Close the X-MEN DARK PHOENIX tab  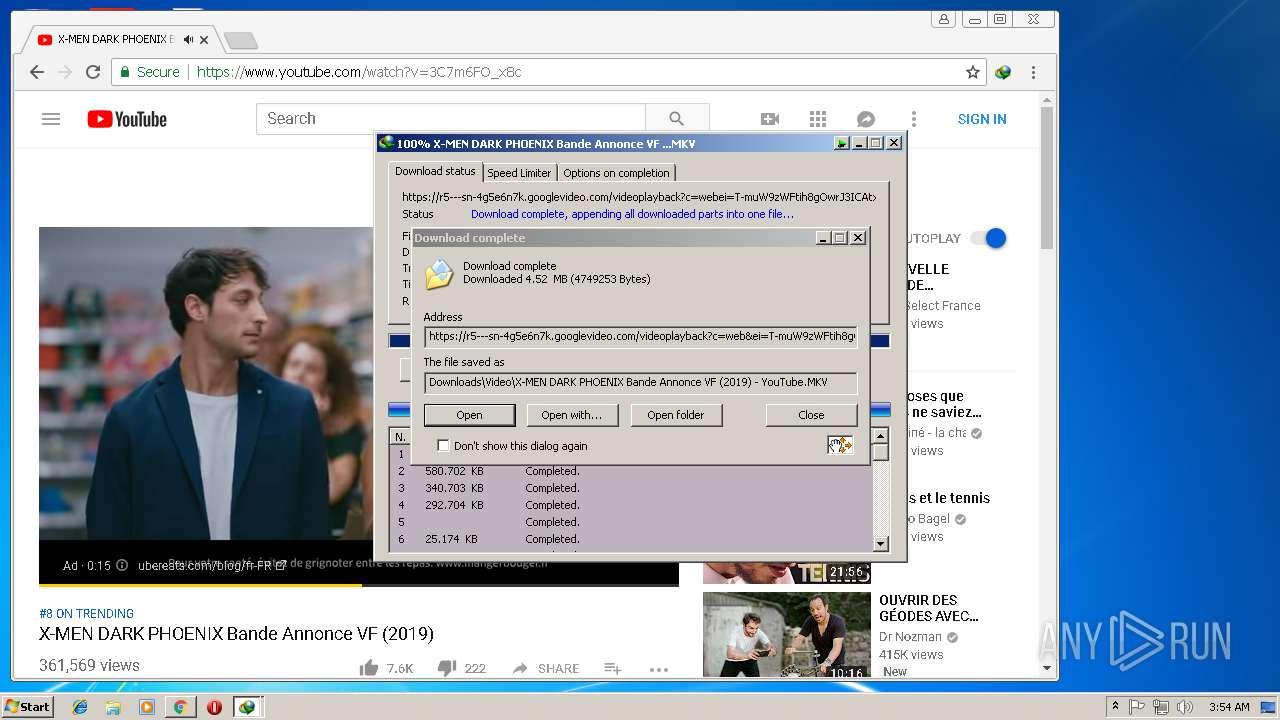[x=205, y=40]
